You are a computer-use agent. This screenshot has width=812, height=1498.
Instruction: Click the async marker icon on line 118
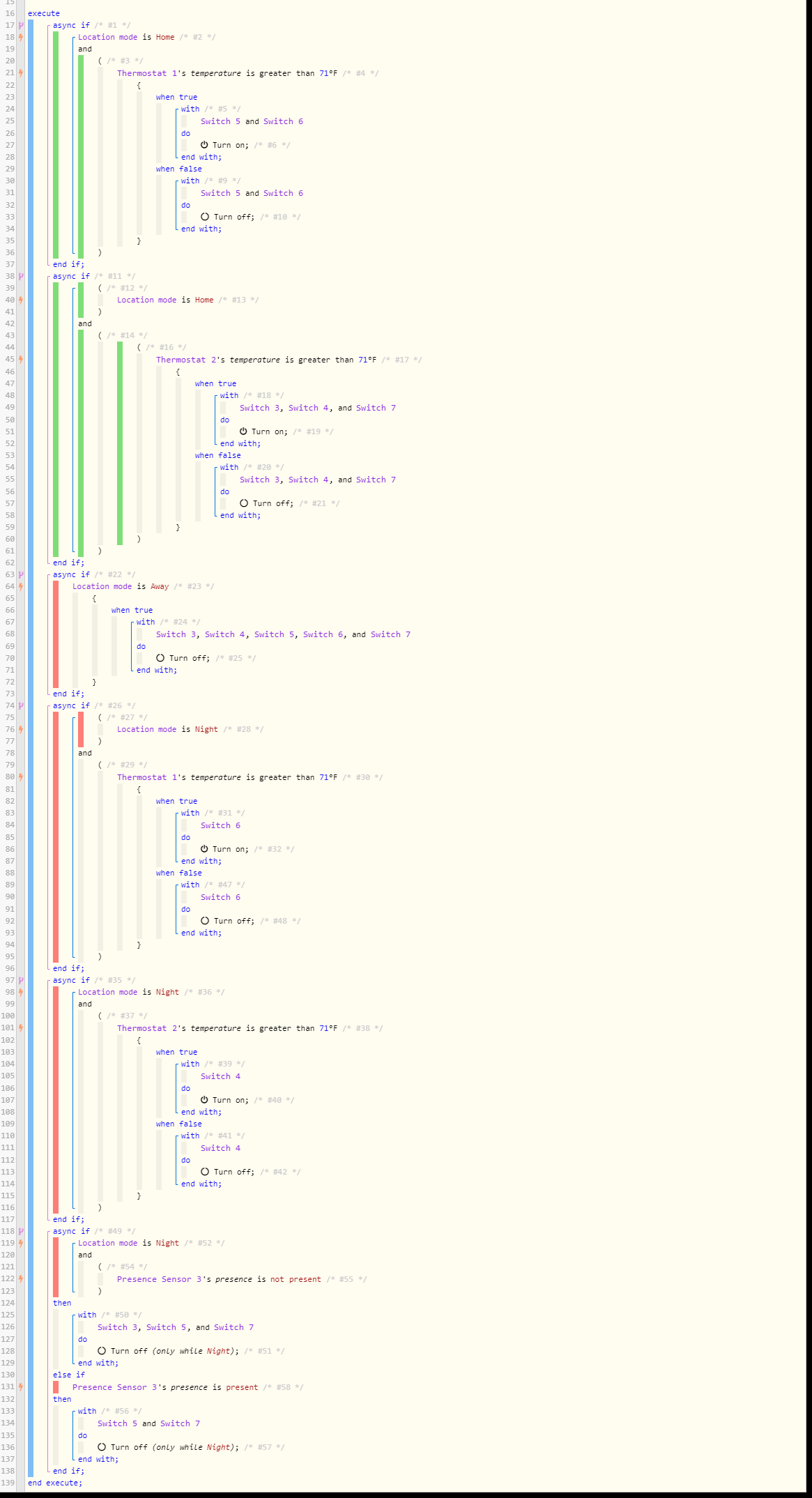click(21, 1231)
